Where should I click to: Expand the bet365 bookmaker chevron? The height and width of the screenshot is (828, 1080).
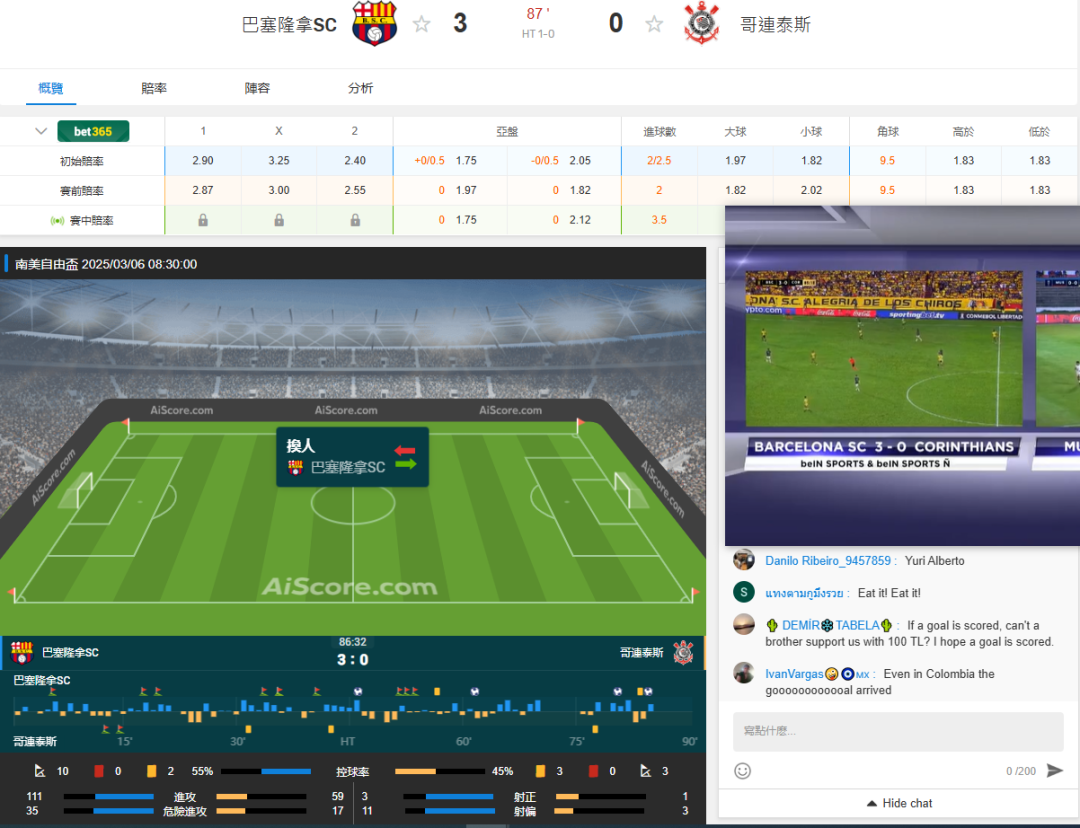click(x=41, y=131)
